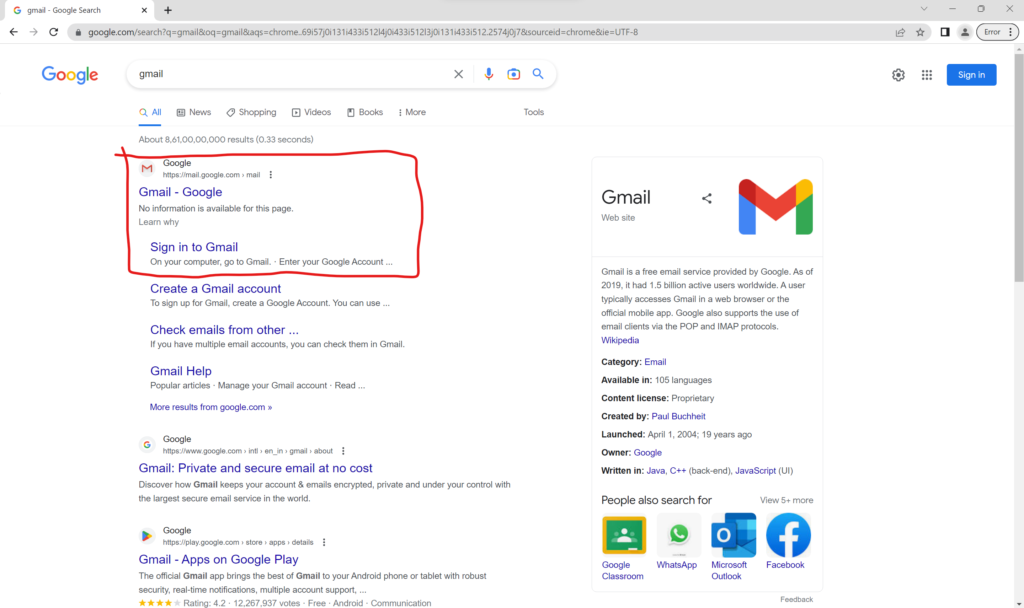
Task: Click View 5+ more
Action: coord(786,500)
